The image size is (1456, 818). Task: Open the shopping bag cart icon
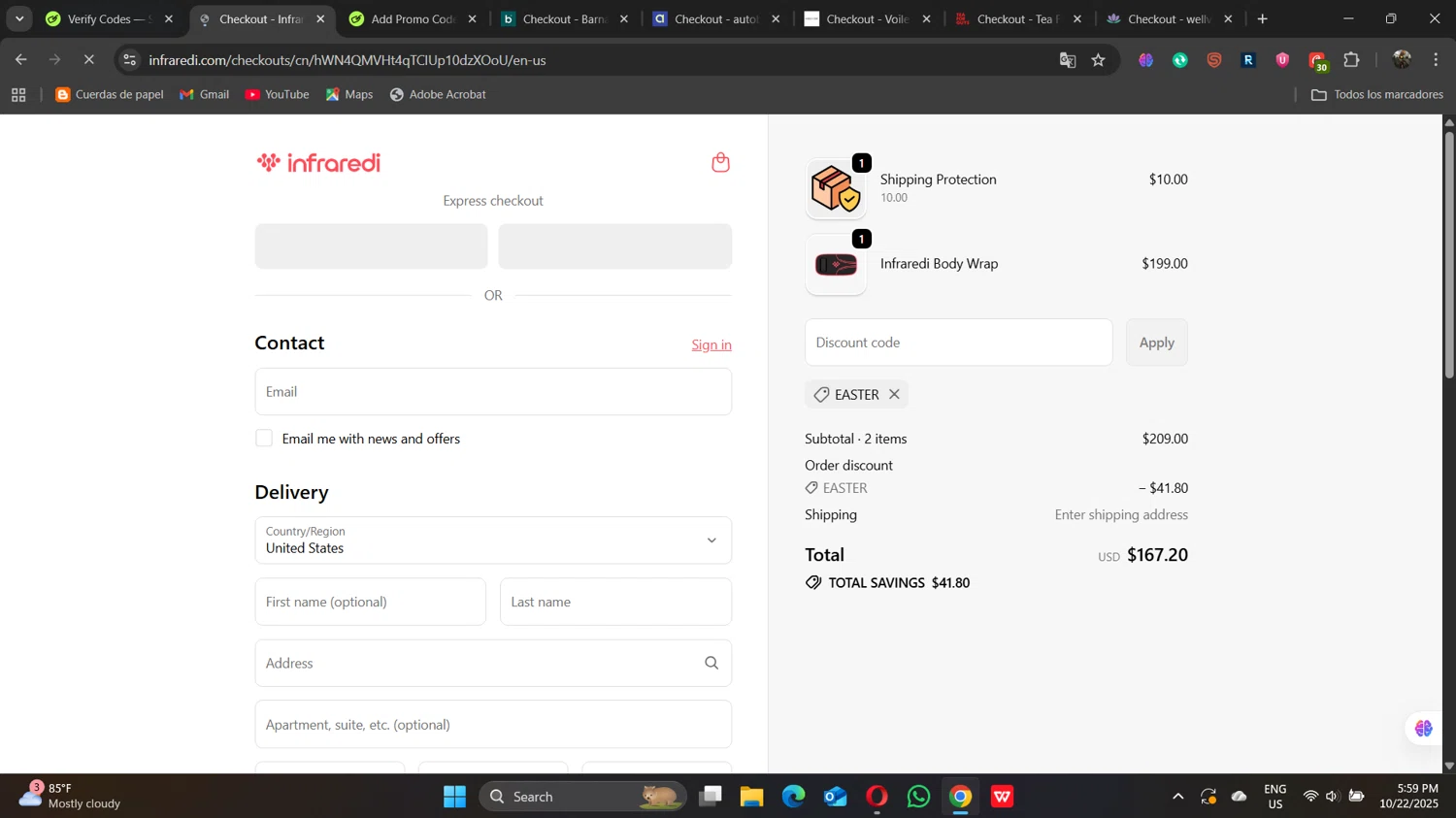coord(720,162)
